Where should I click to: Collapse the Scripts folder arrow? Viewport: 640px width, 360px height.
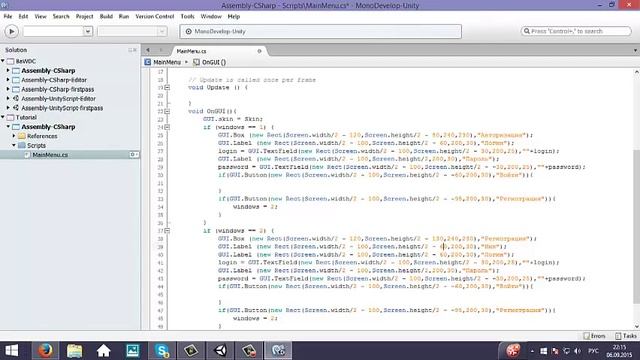[14, 145]
